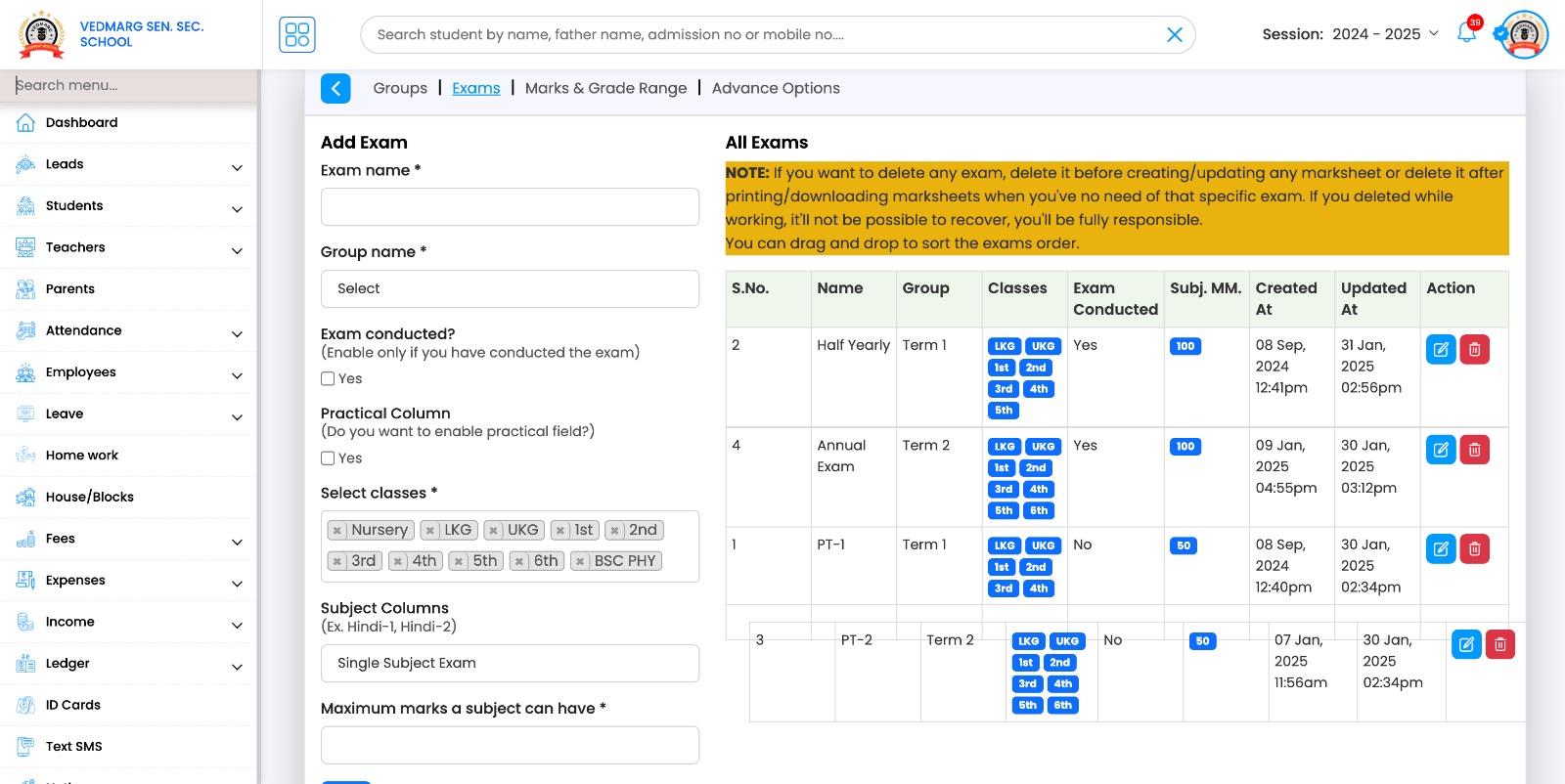
Task: Expand the Attendance menu chevron
Action: click(237, 334)
